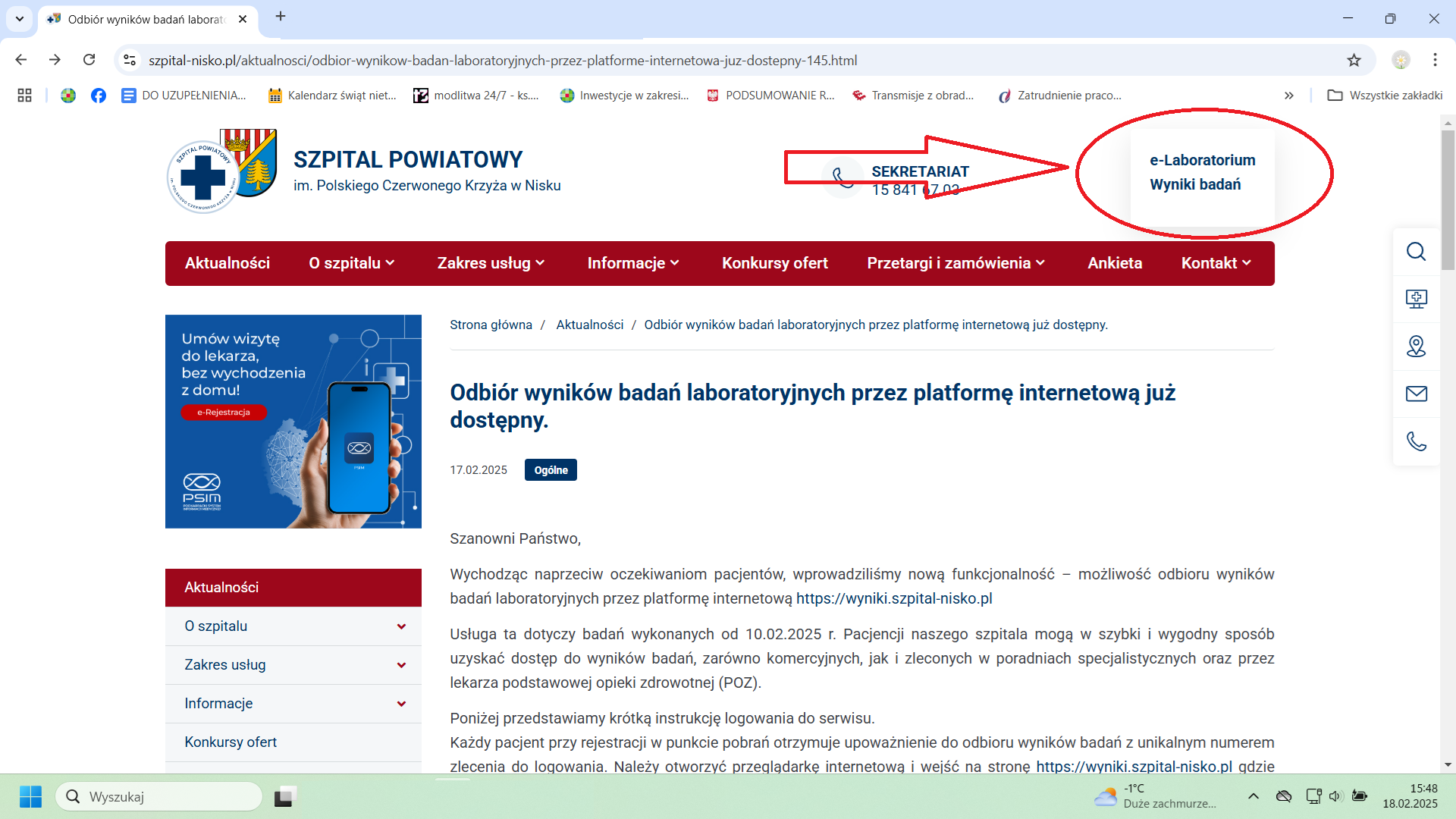Open the modlitwa 24/7 bookmark
Image resolution: width=1456 pixels, height=819 pixels.
[x=475, y=96]
